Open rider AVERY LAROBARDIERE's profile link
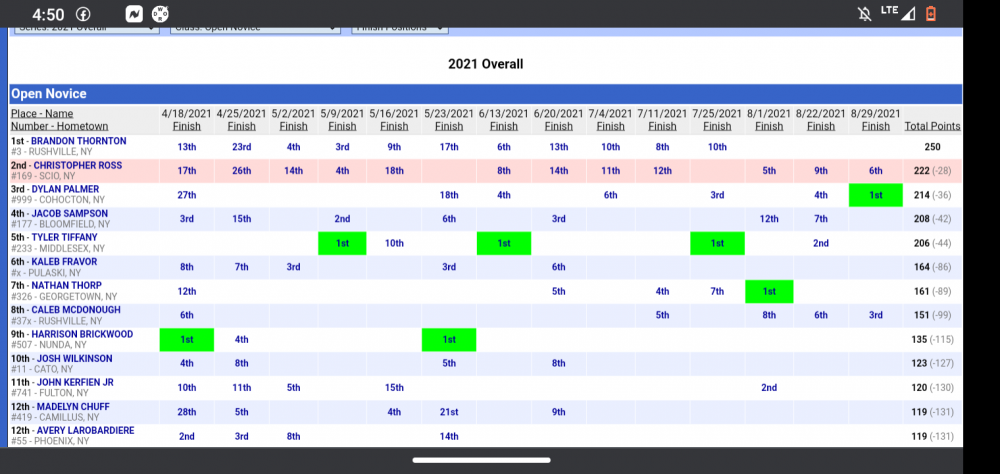The height and width of the screenshot is (474, 1000). 85,431
